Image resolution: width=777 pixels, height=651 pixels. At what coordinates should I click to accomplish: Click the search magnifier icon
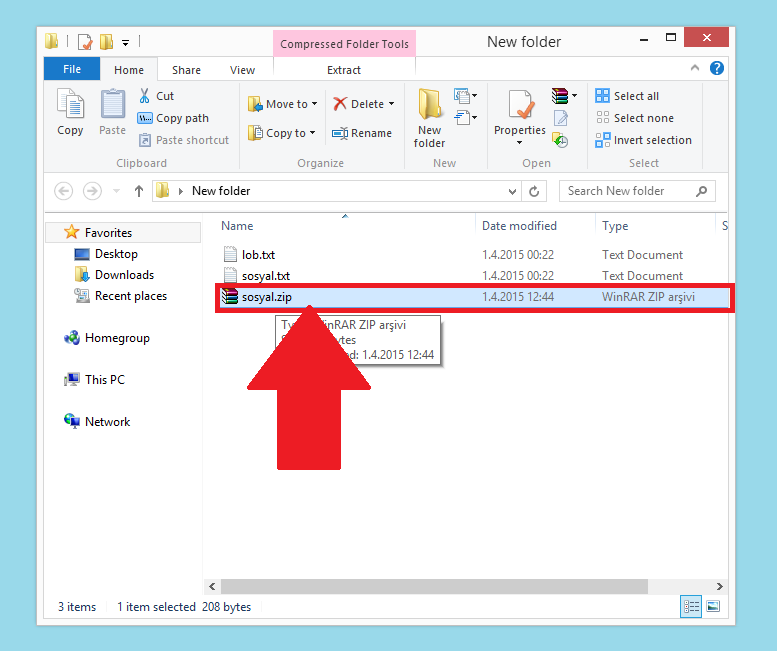click(702, 191)
